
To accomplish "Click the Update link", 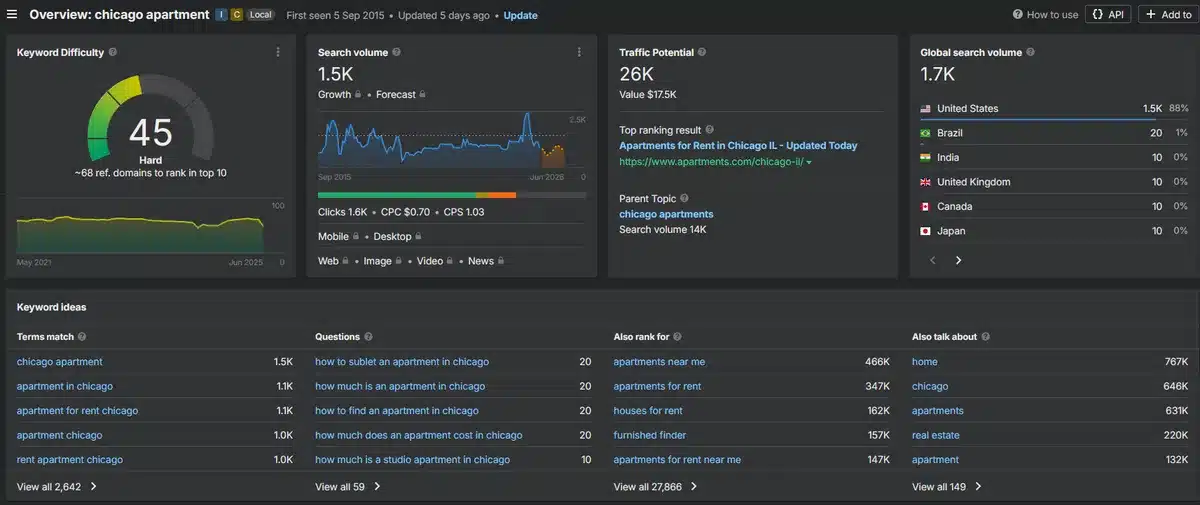I will [520, 16].
